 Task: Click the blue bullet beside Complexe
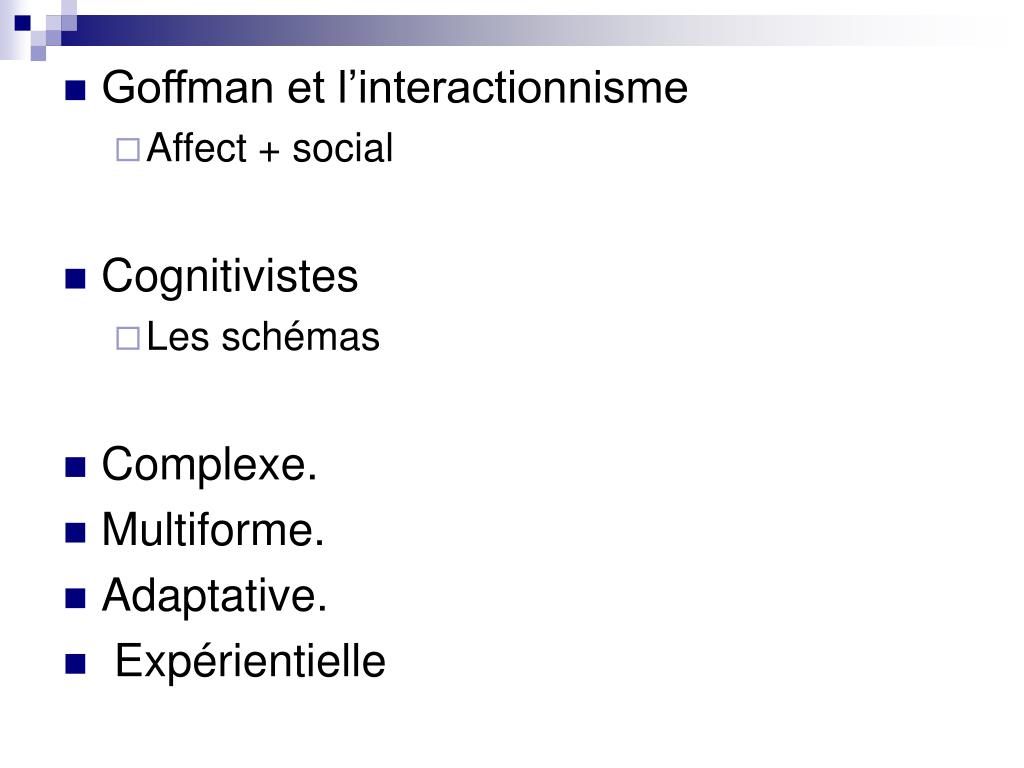tap(75, 468)
